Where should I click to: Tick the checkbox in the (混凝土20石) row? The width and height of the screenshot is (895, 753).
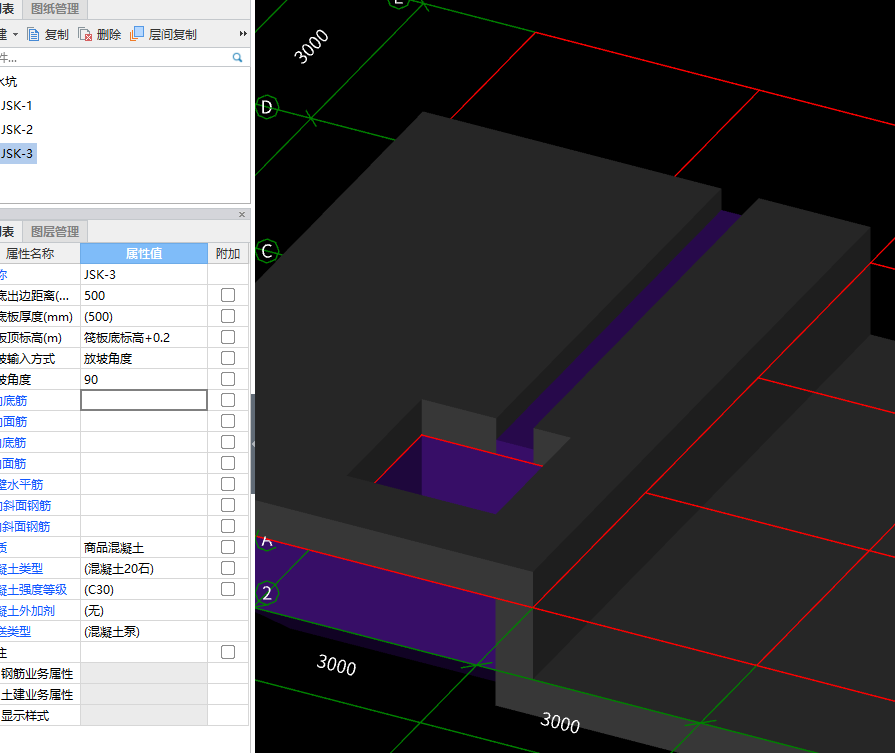click(228, 568)
